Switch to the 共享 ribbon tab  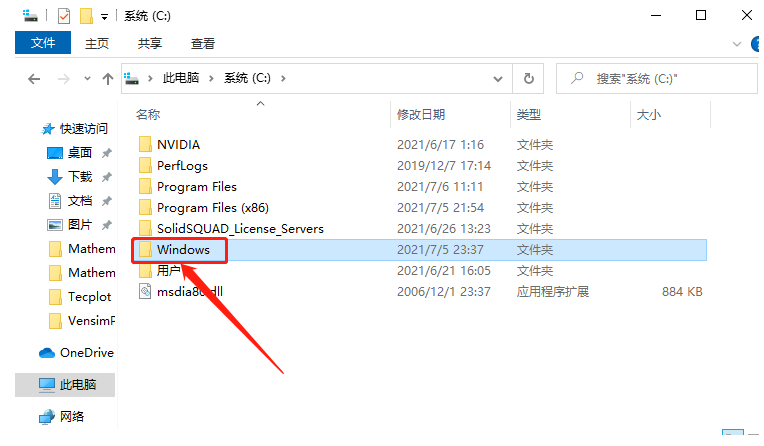pos(150,43)
